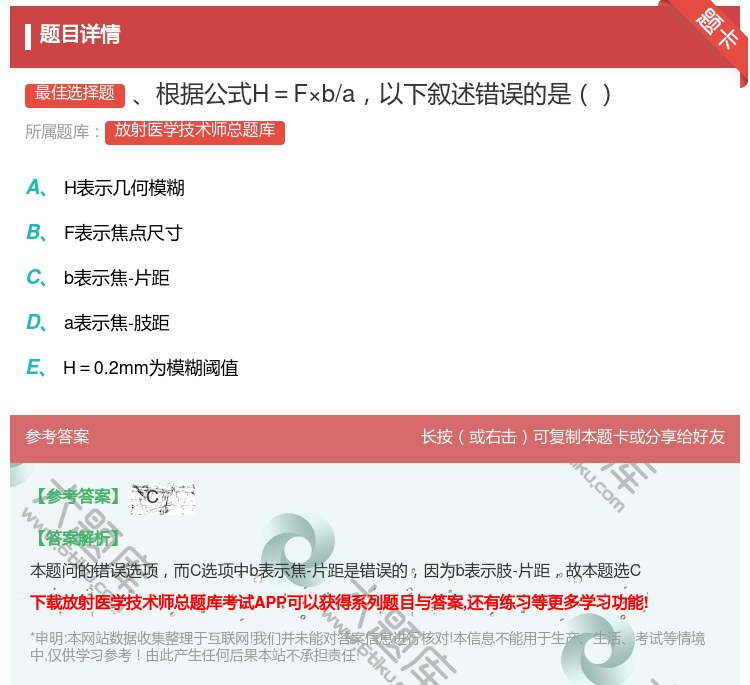Click the question text 根据公式H=F×b/a

(384, 94)
